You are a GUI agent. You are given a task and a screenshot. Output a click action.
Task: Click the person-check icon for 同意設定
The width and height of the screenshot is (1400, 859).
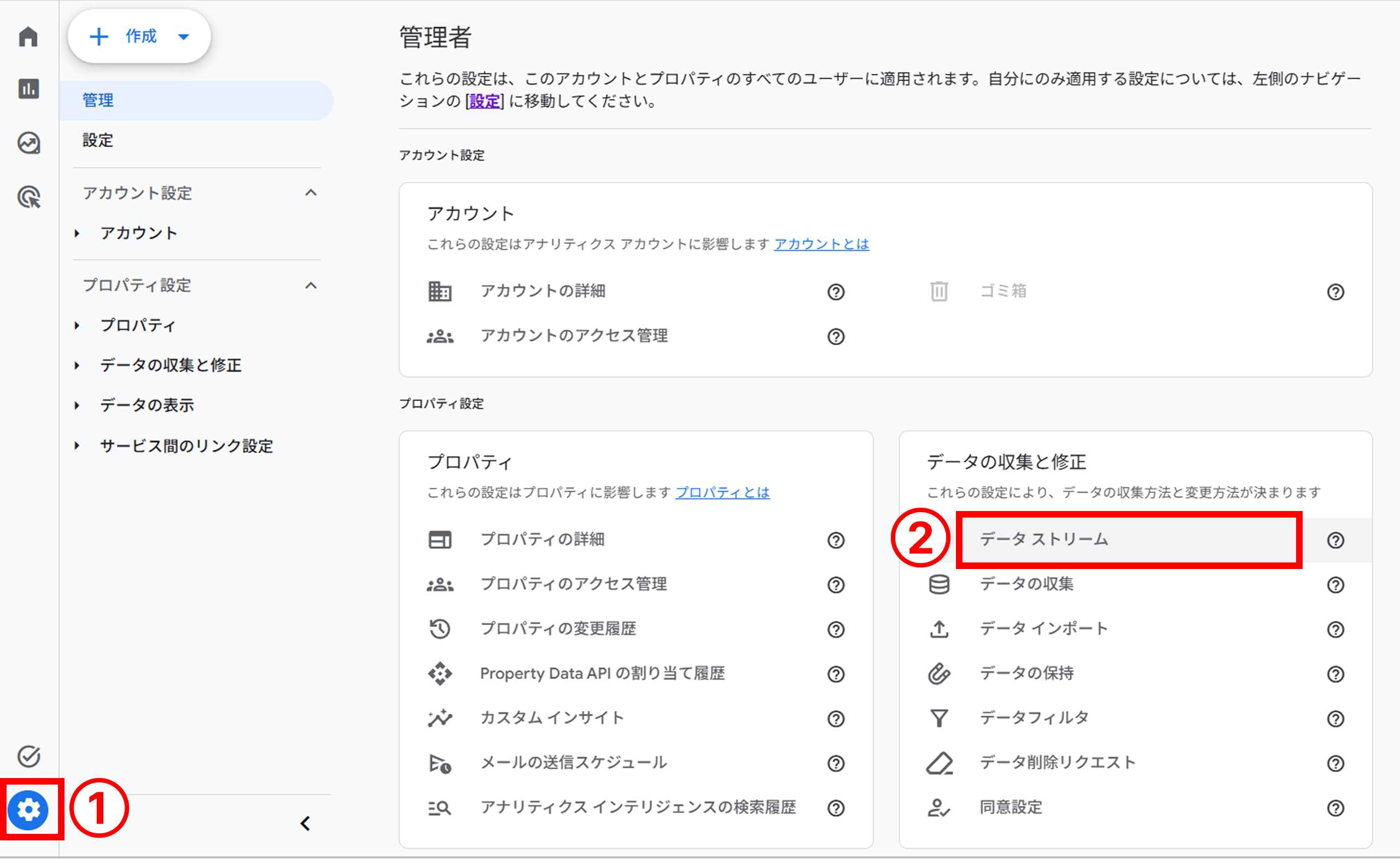coord(939,808)
